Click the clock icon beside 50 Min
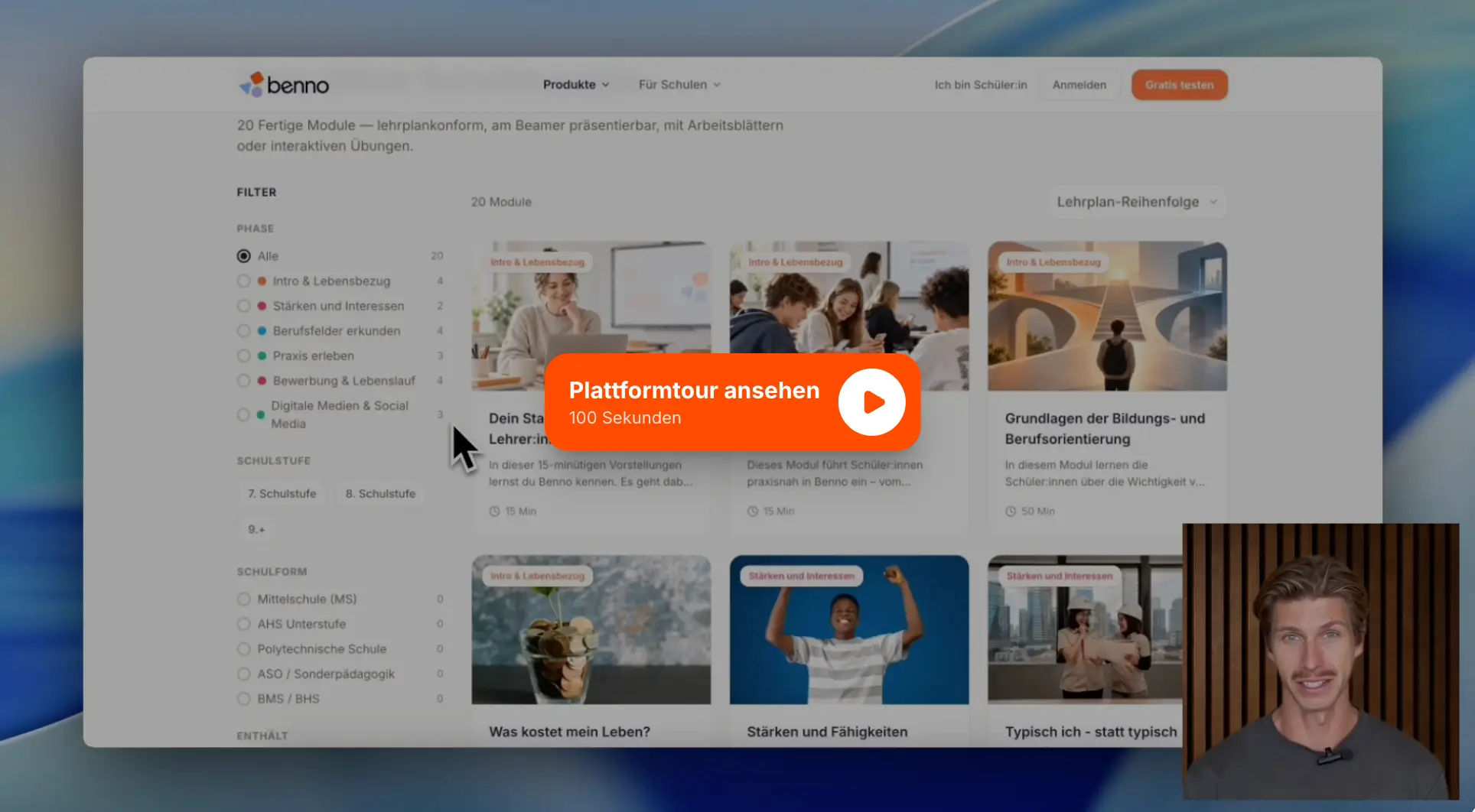The height and width of the screenshot is (812, 1475). (x=1011, y=512)
